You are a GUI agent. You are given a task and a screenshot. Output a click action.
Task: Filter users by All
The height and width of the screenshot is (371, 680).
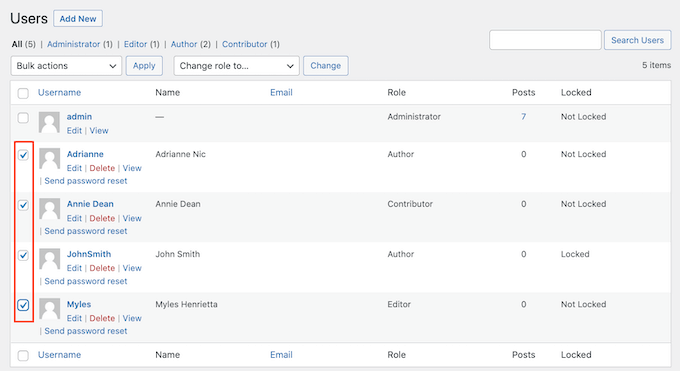(17, 44)
